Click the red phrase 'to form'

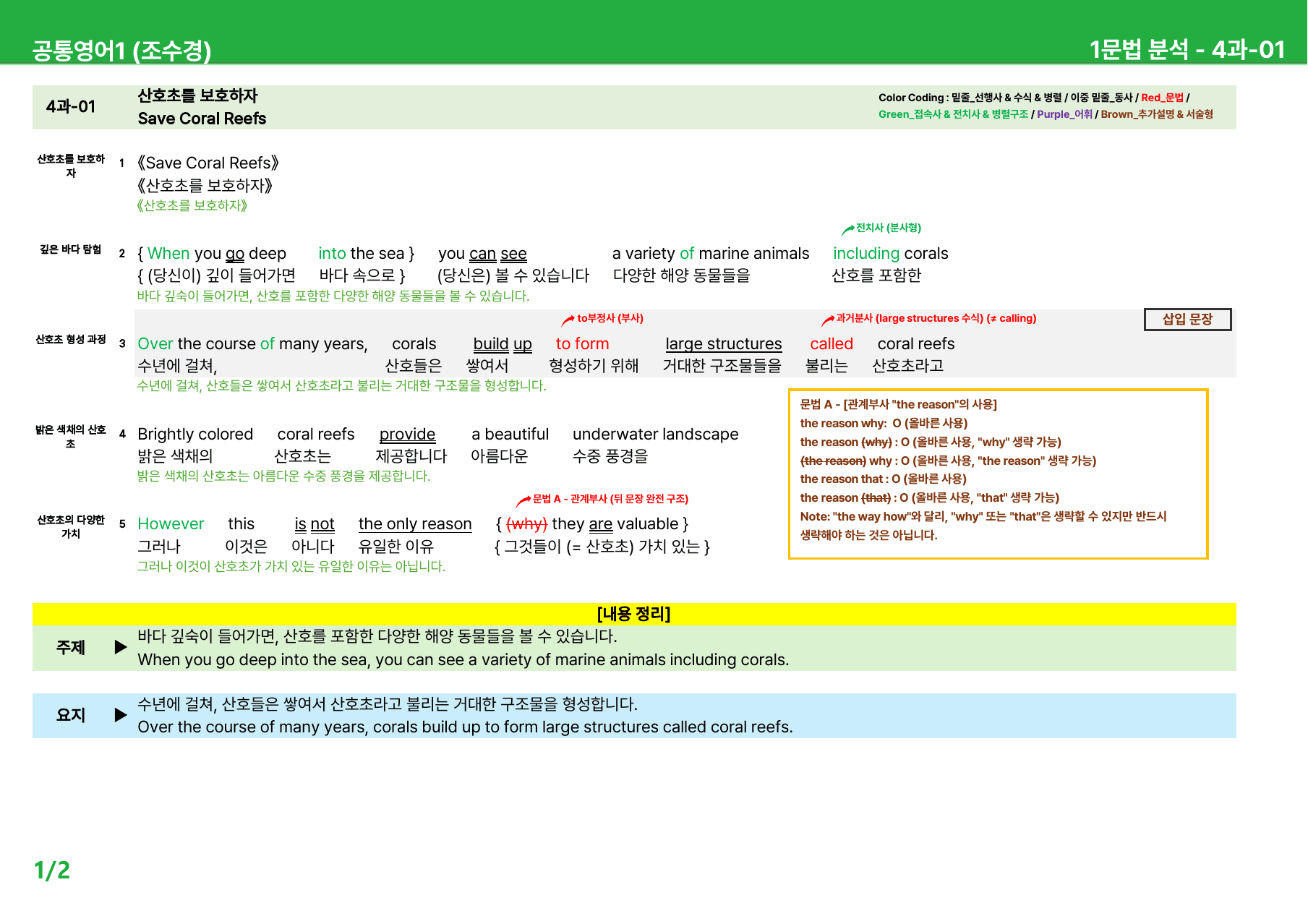(582, 344)
